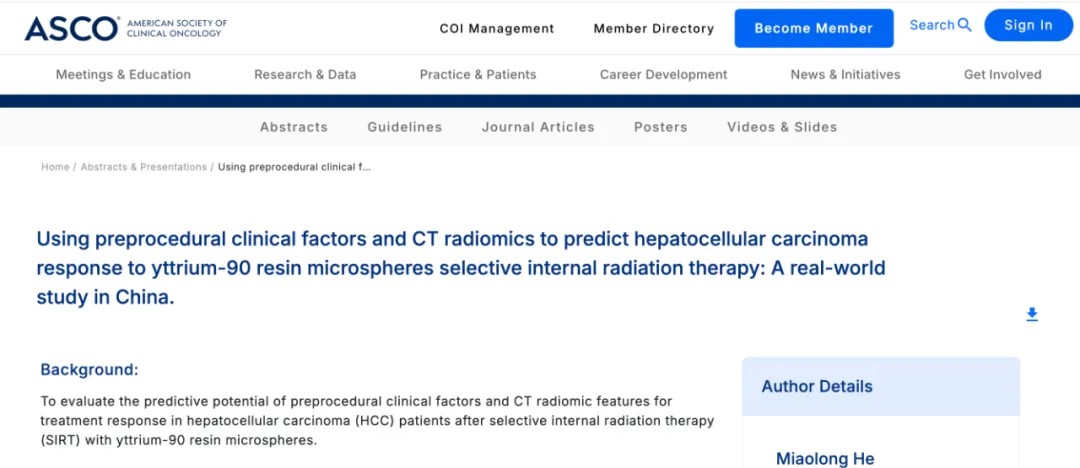Image resolution: width=1080 pixels, height=468 pixels.
Task: Expand Practice & Patients menu
Action: 478,75
